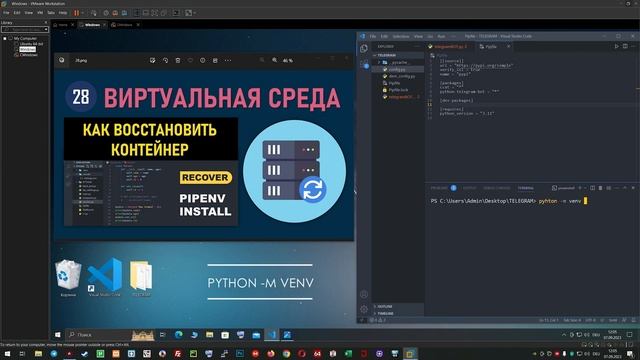Click the delete trash icon in Photos
640x360 pixels.
(178, 60)
